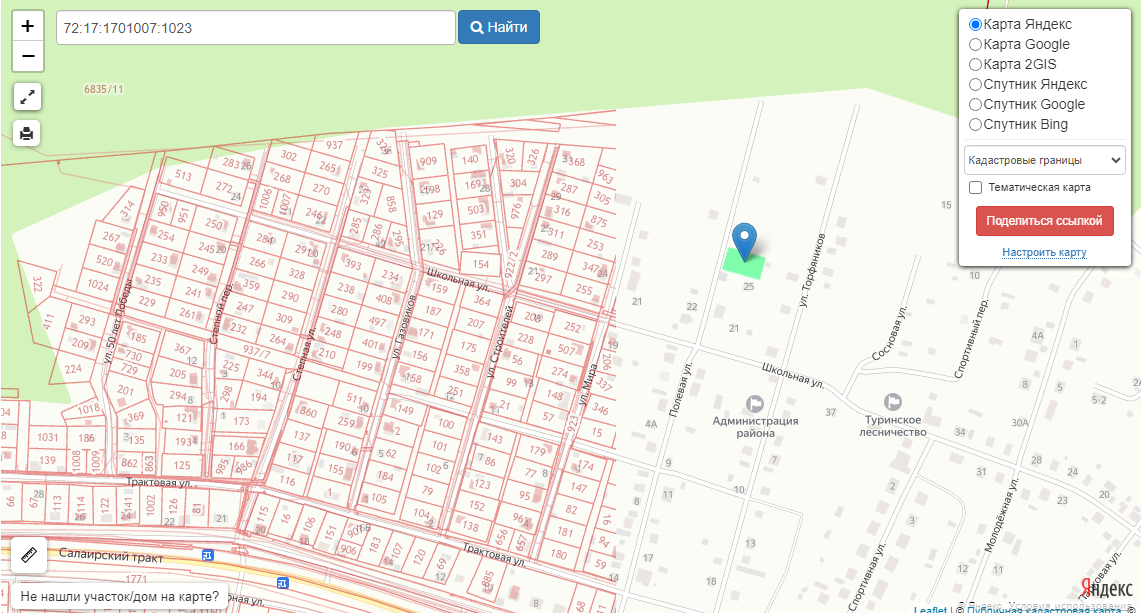The width and height of the screenshot is (1145, 613).
Task: Activate the ruler measuring tool
Action: [x=30, y=555]
